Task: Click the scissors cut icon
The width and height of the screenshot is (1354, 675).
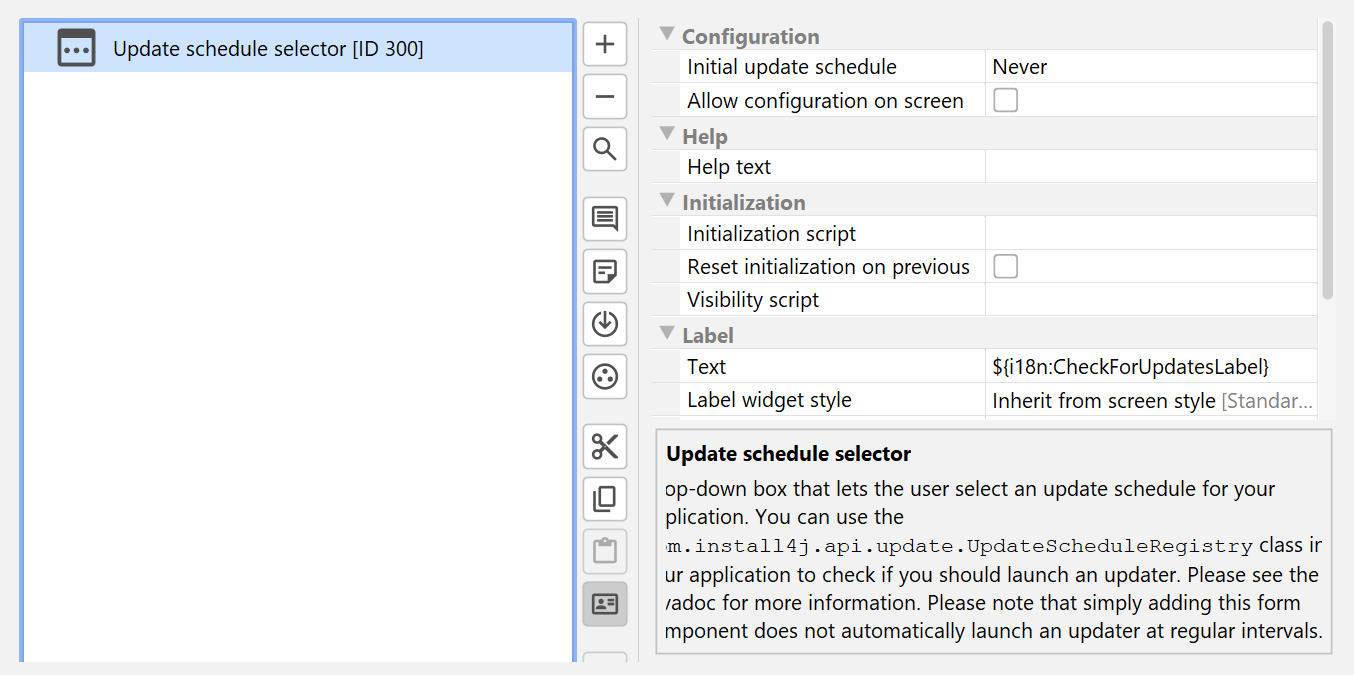Action: pos(605,446)
